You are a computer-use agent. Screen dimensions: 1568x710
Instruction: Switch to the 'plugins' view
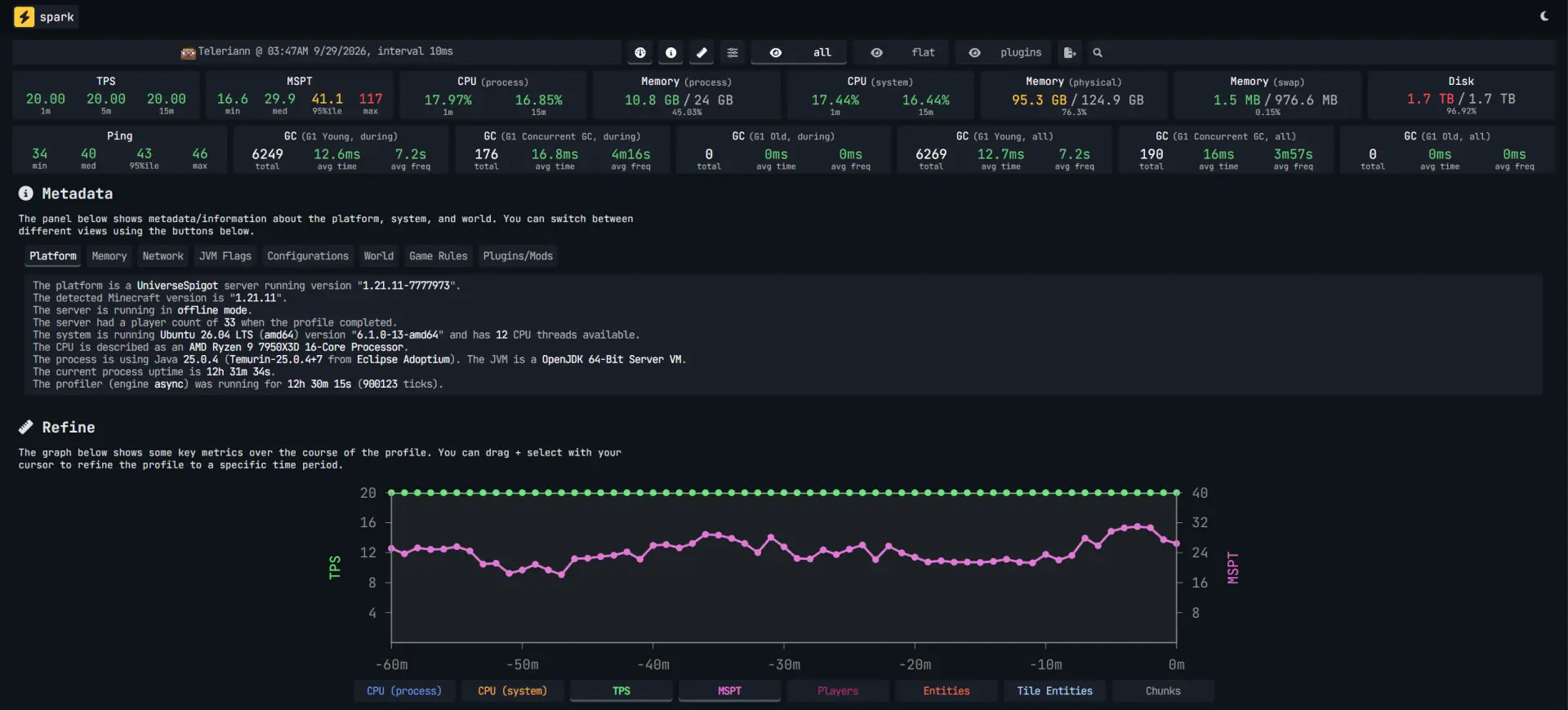[x=1004, y=52]
